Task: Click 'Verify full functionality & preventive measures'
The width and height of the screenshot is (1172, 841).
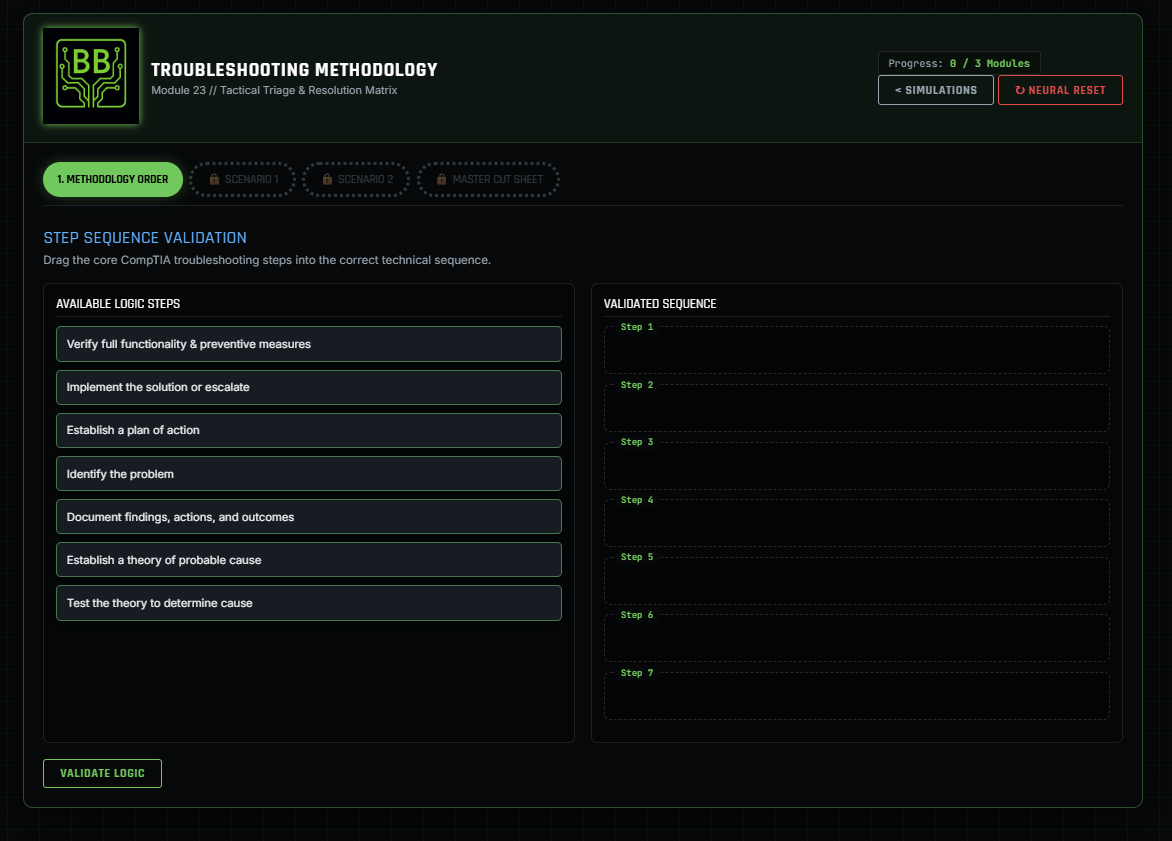Action: pyautogui.click(x=308, y=344)
